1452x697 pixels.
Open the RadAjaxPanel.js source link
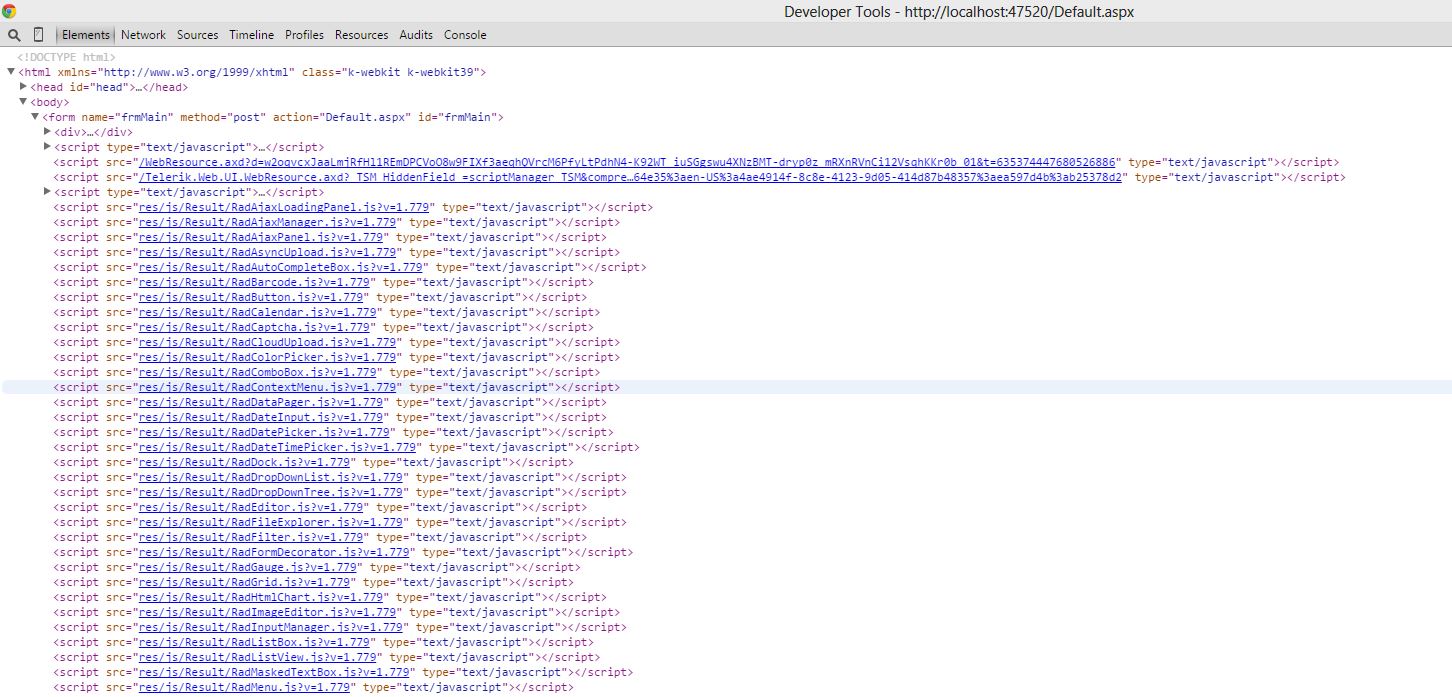tap(262, 237)
